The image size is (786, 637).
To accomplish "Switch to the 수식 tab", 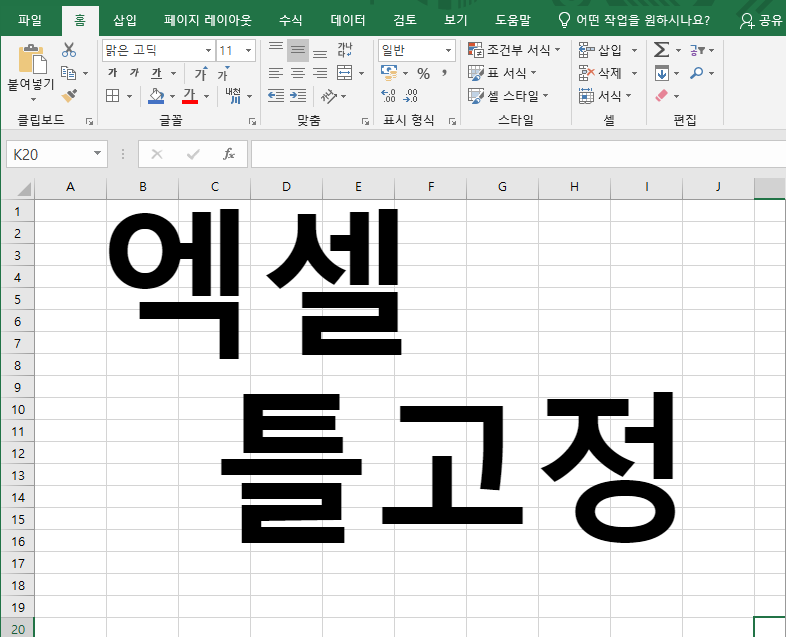I will coord(290,20).
